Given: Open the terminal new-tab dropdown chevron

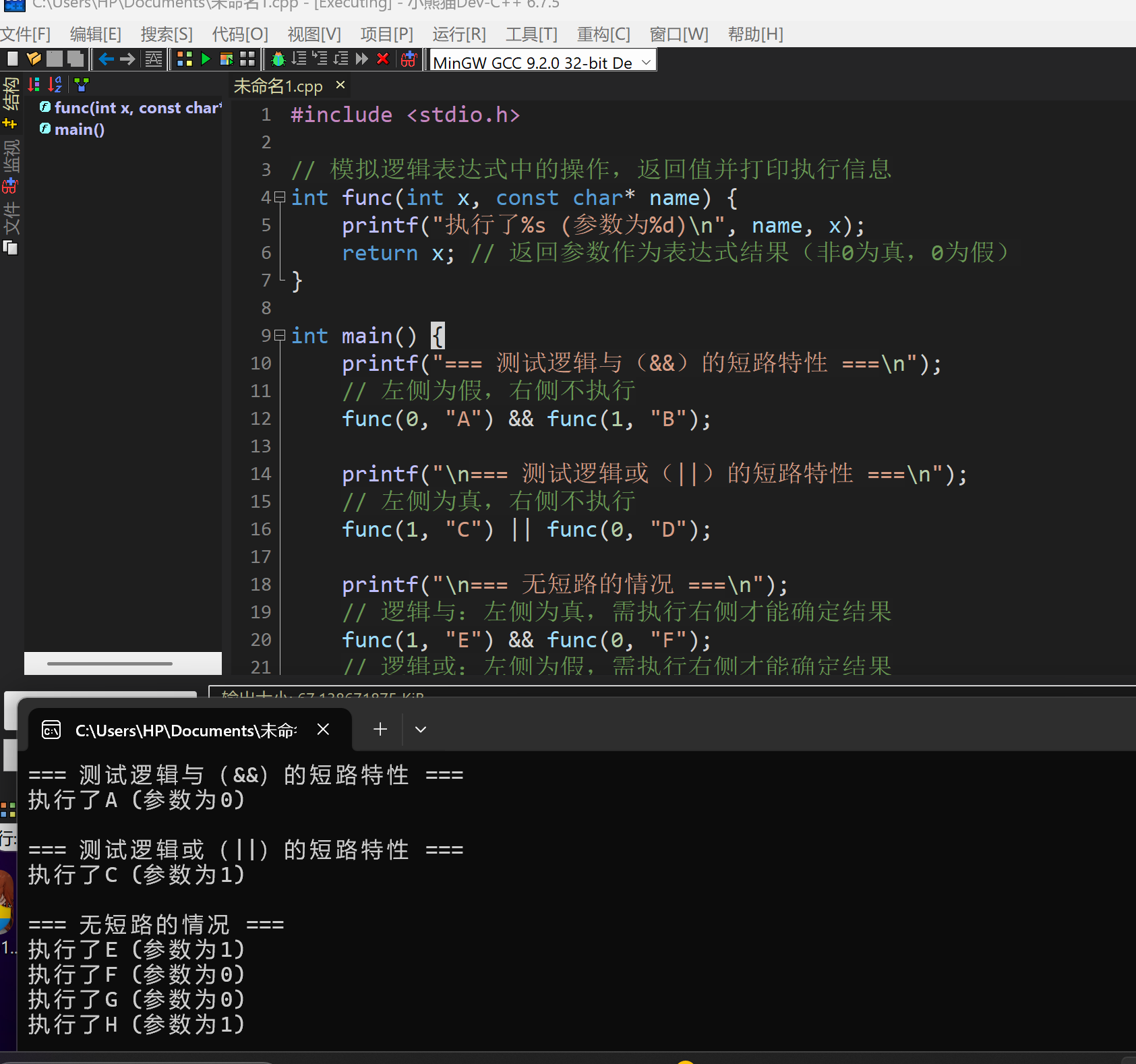Looking at the screenshot, I should click(421, 730).
